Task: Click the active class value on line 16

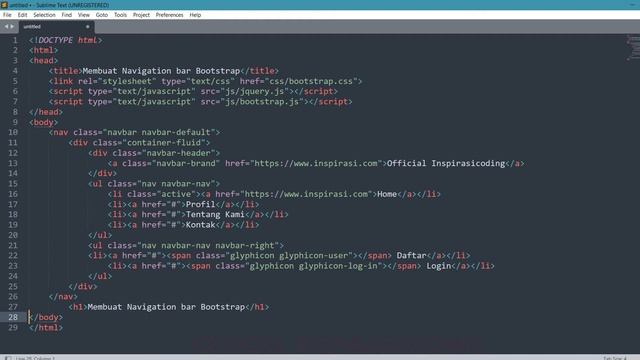Action: point(176,194)
